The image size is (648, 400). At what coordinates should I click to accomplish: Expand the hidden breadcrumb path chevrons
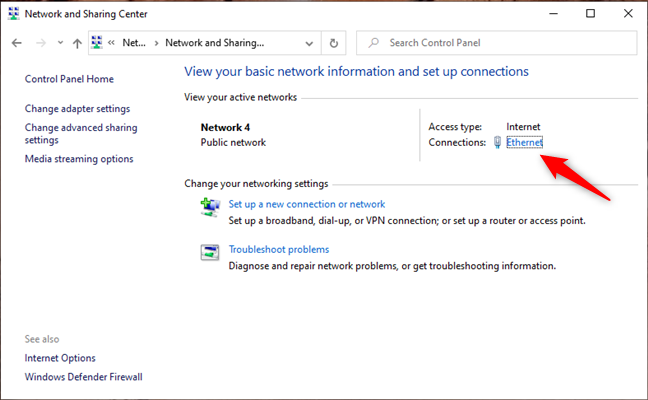[x=113, y=43]
